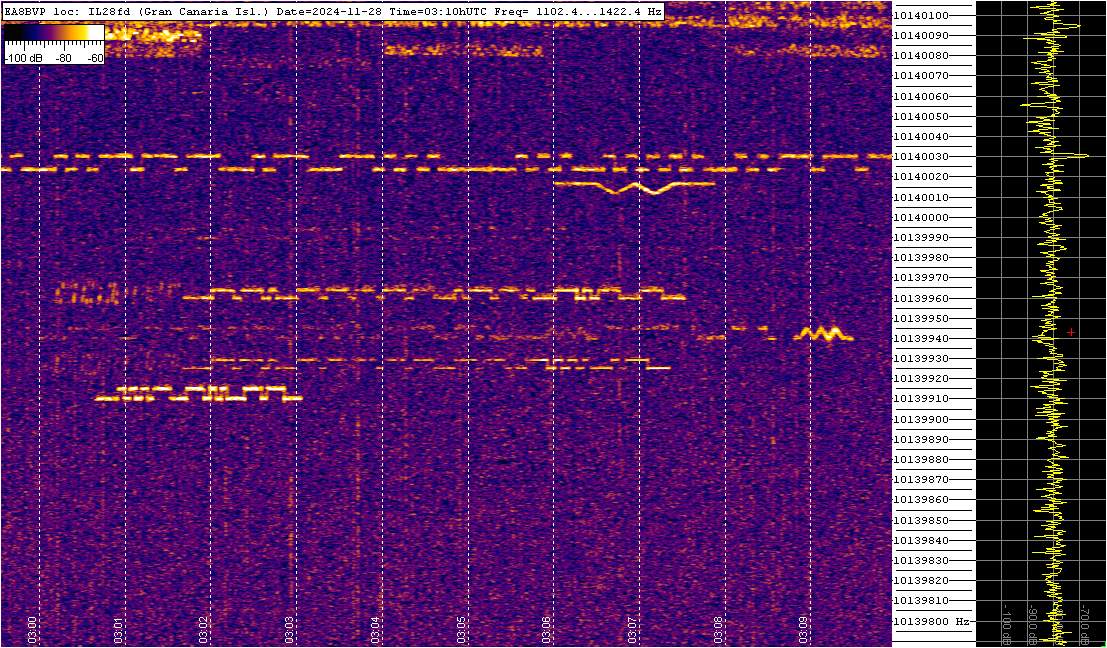1107x648 pixels.
Task: Click the 10140020 frequency label
Action: tap(921, 176)
